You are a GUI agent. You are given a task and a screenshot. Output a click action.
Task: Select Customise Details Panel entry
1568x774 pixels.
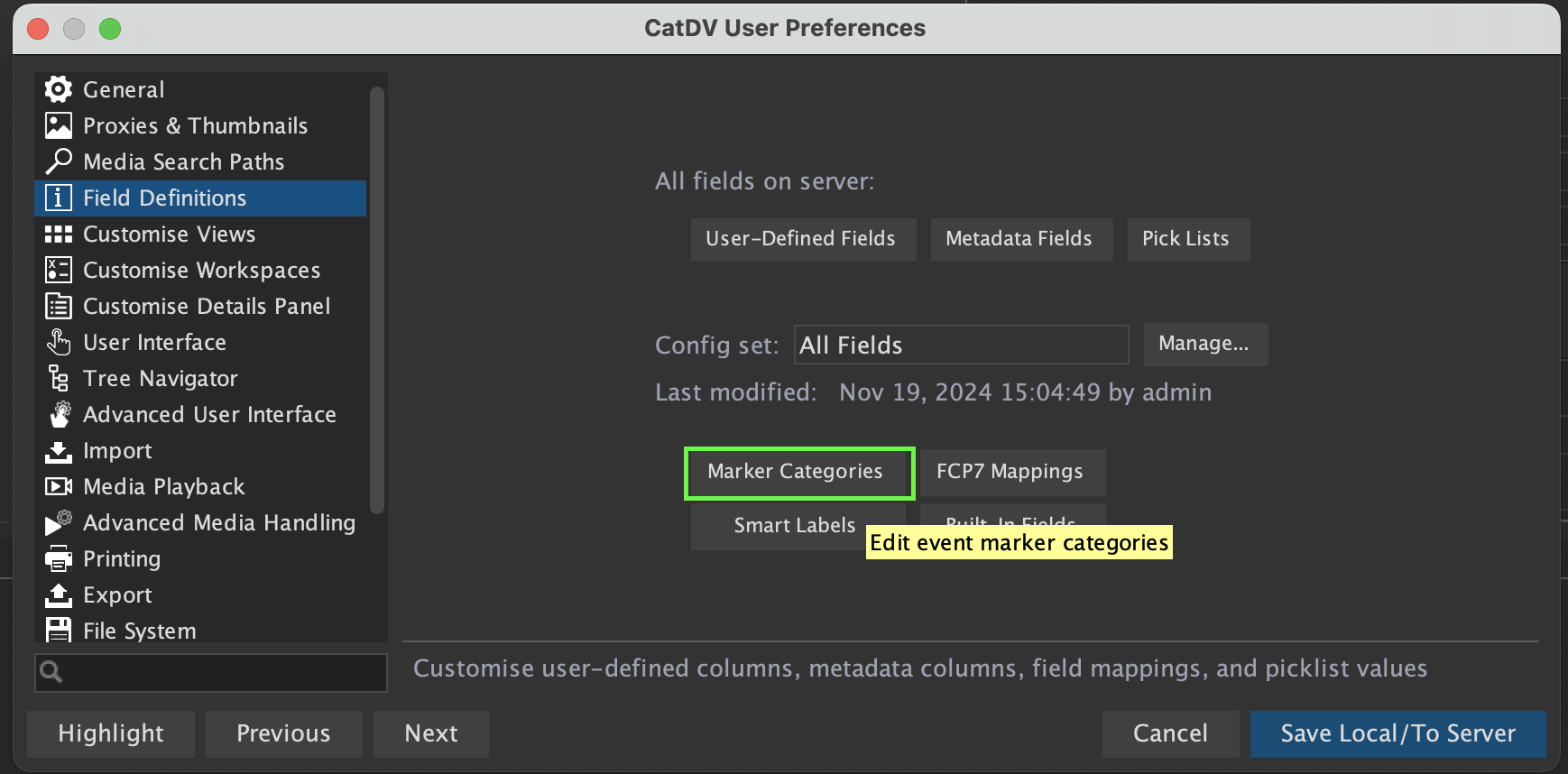tap(200, 306)
